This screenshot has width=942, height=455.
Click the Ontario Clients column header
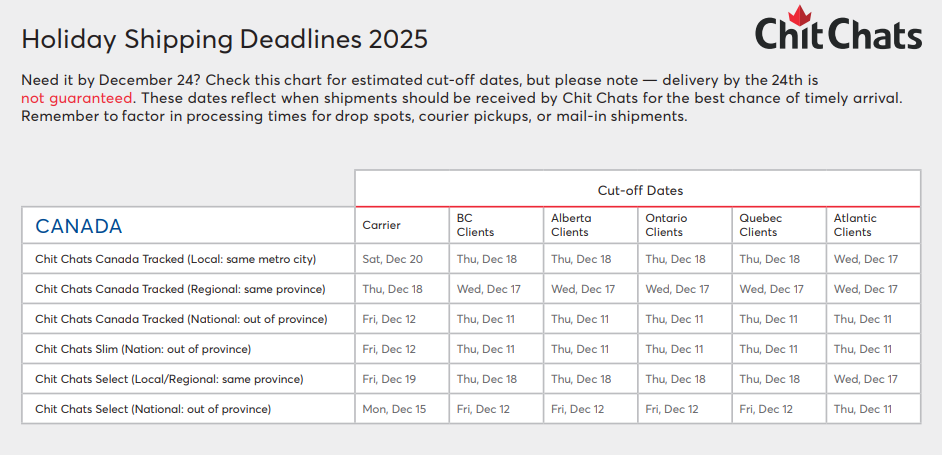point(666,225)
